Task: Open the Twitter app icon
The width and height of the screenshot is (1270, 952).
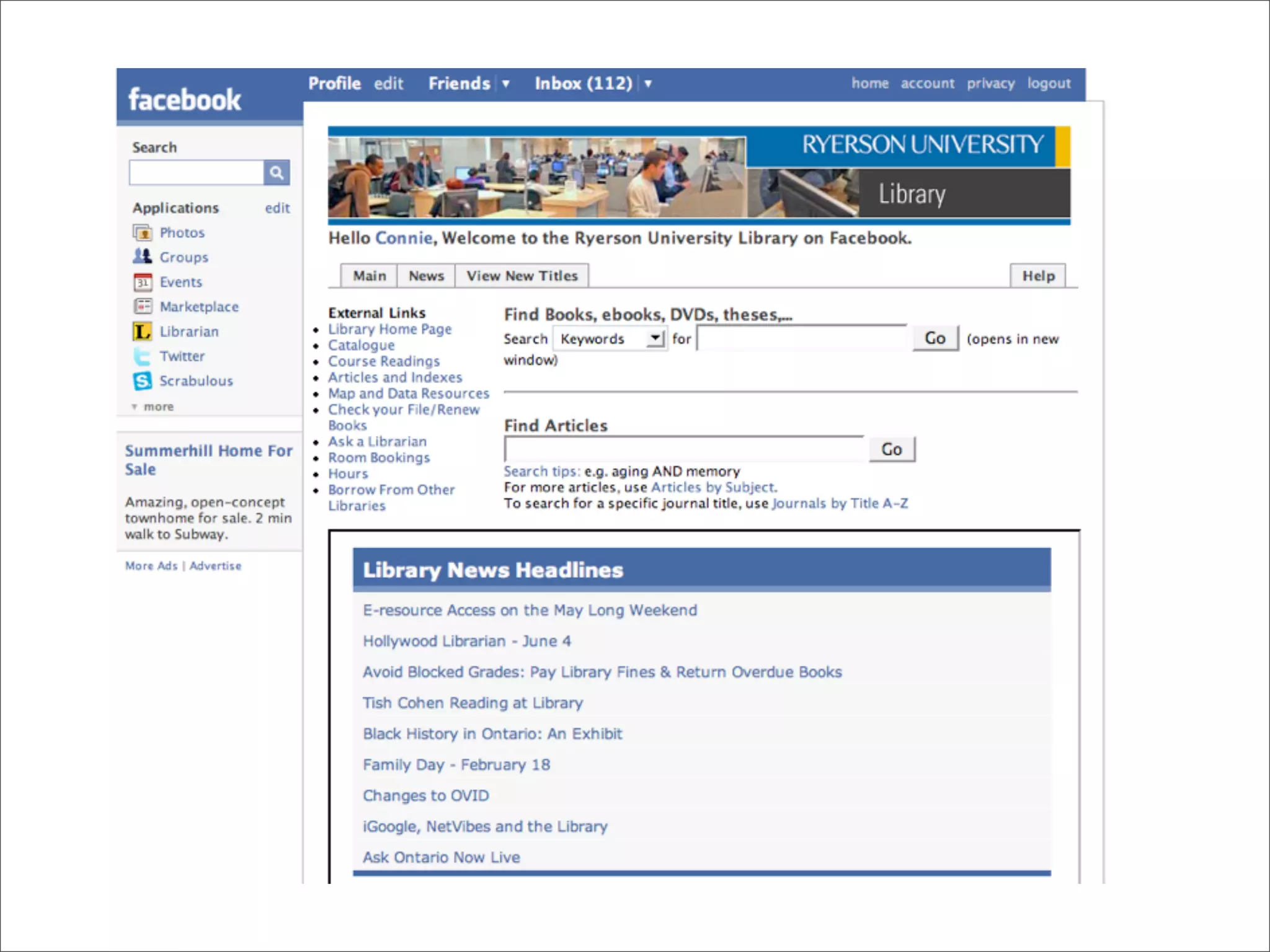Action: (x=143, y=356)
